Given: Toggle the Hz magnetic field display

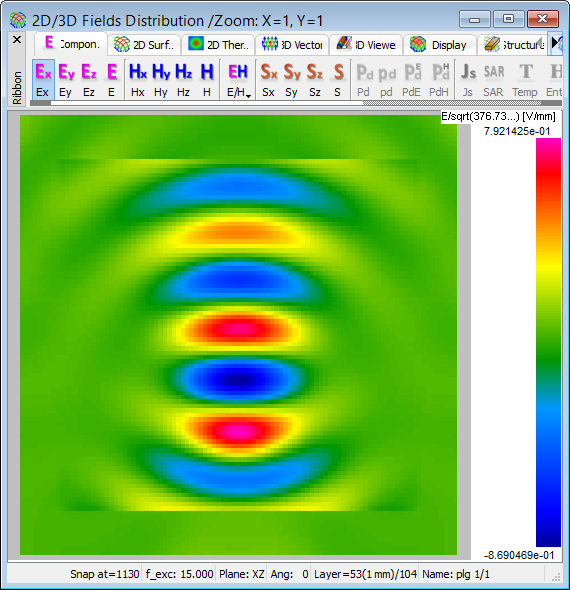Looking at the screenshot, I should pos(184,80).
